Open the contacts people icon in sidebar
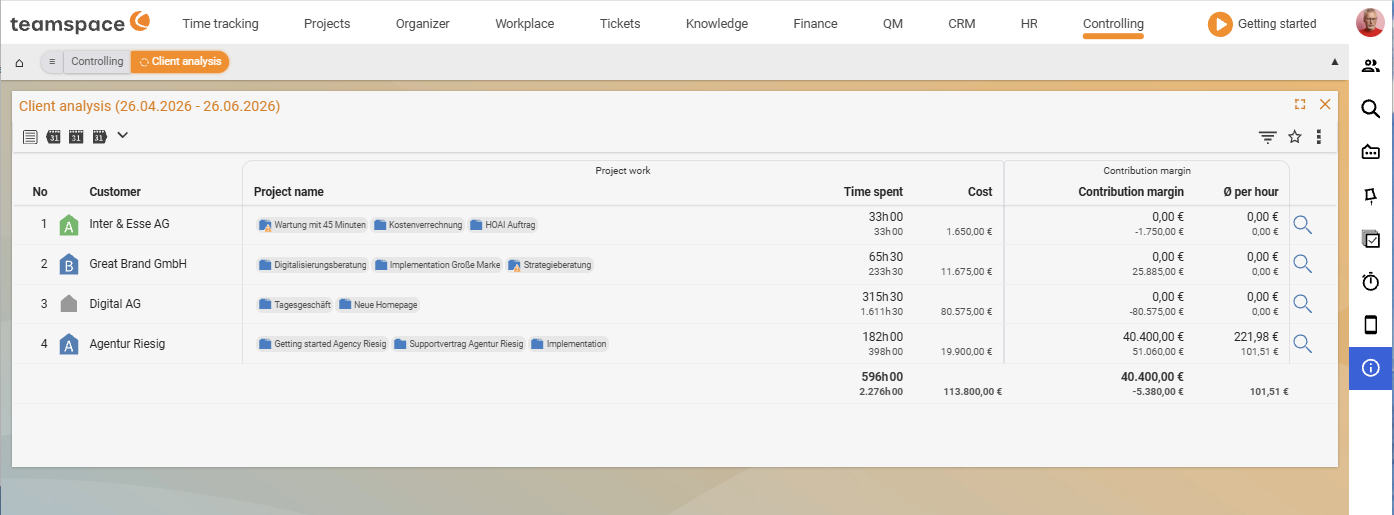1394x515 pixels. coord(1371,66)
